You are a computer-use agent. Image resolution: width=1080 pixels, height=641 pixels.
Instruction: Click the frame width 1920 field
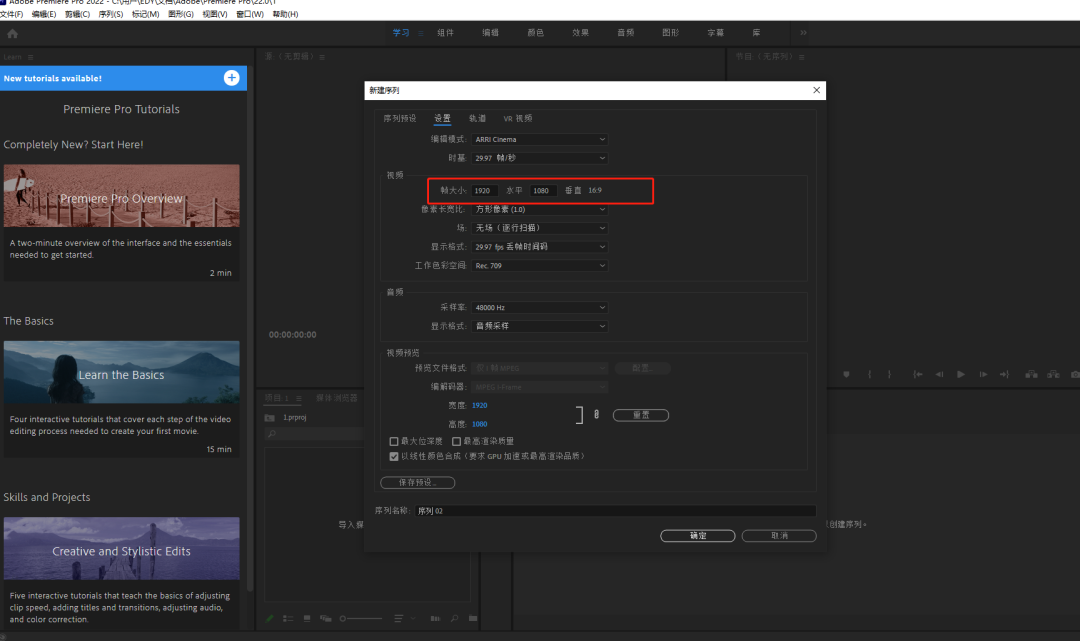pos(484,191)
